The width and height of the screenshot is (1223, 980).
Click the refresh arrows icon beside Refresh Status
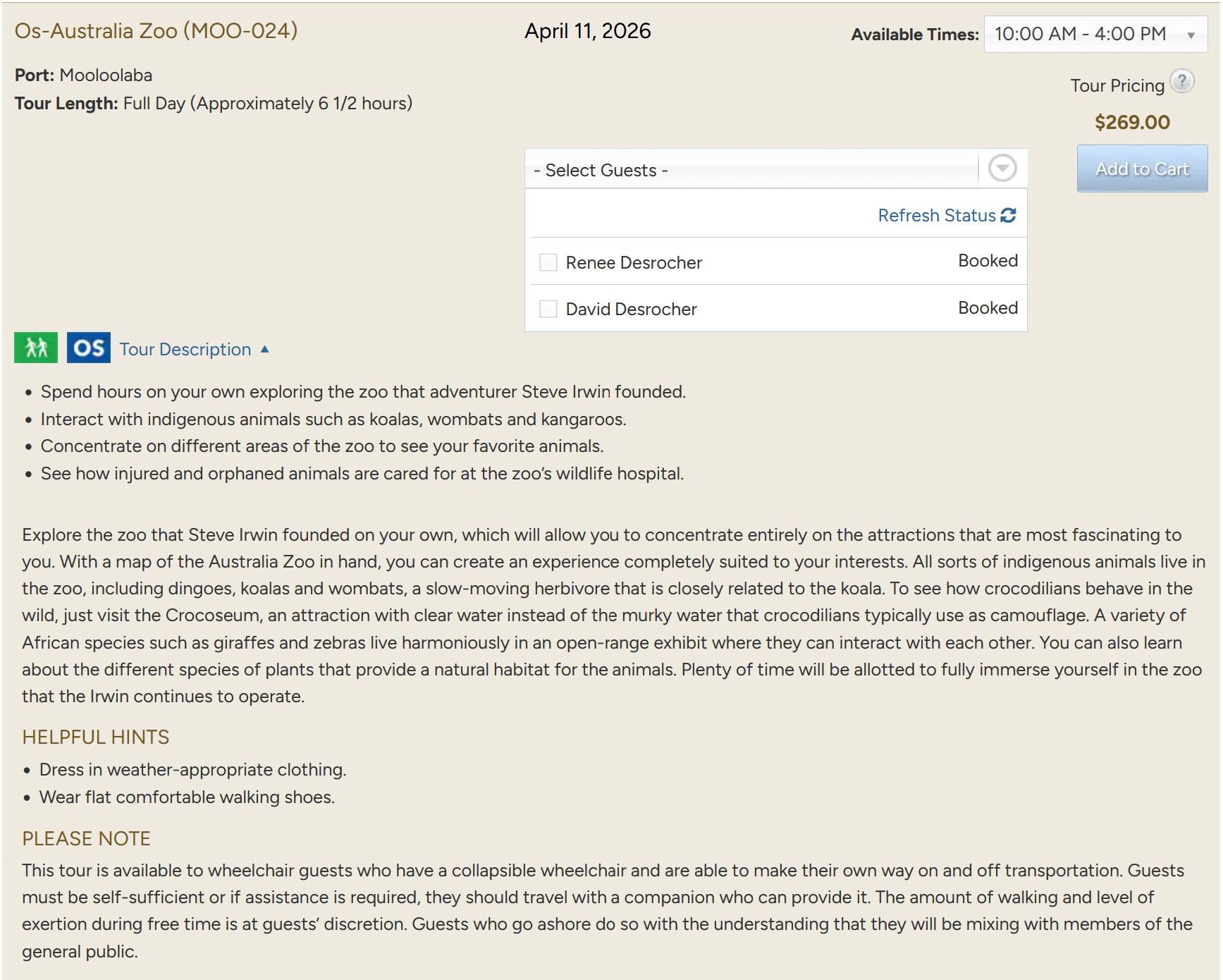point(1008,215)
